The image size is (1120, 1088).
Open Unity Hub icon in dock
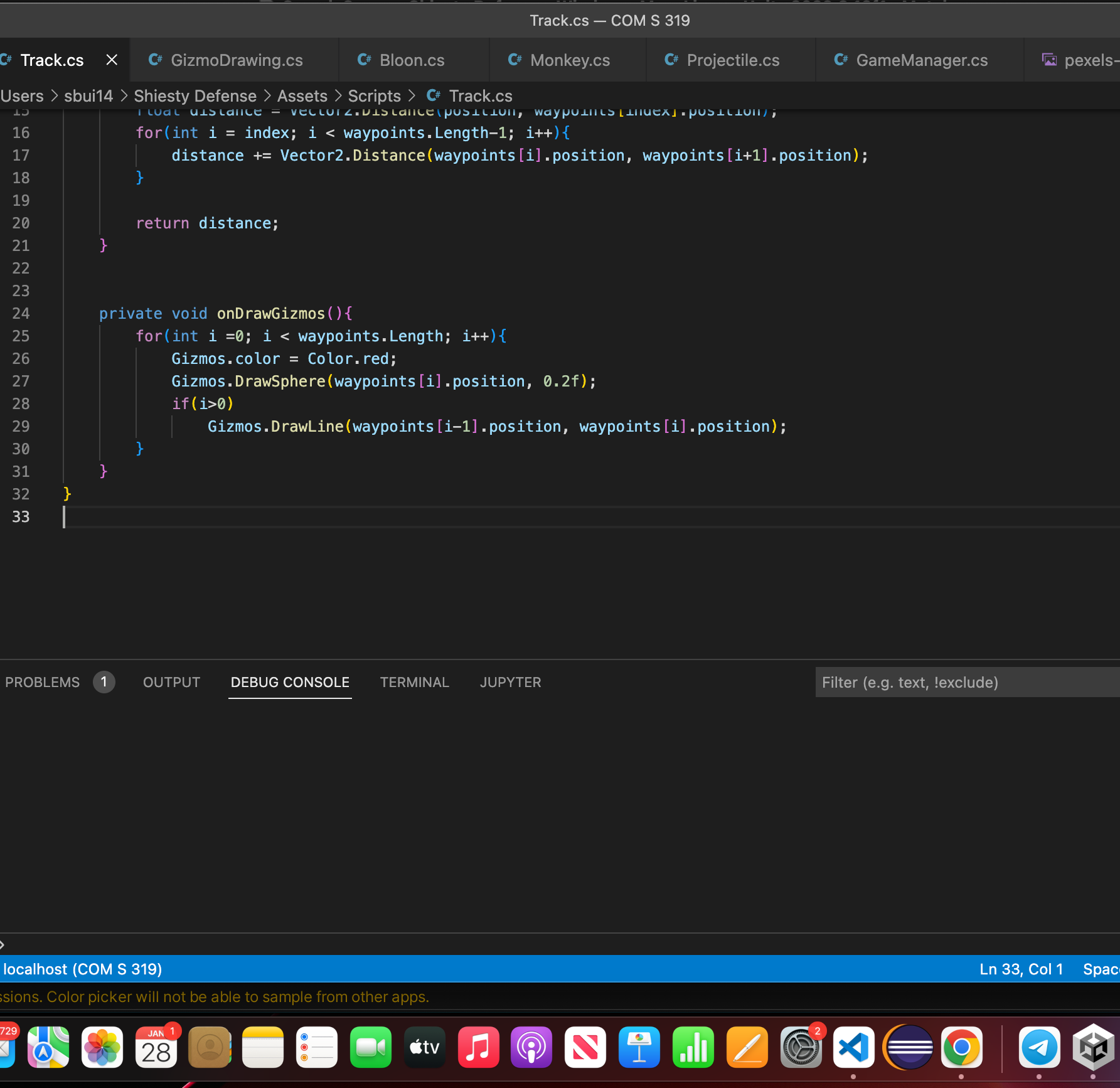point(1093,1047)
